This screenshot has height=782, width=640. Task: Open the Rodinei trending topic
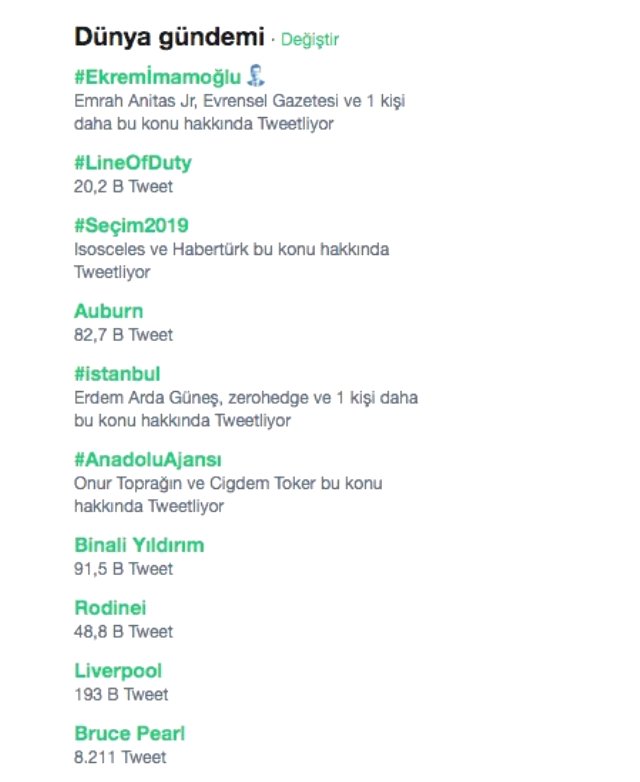coord(110,607)
